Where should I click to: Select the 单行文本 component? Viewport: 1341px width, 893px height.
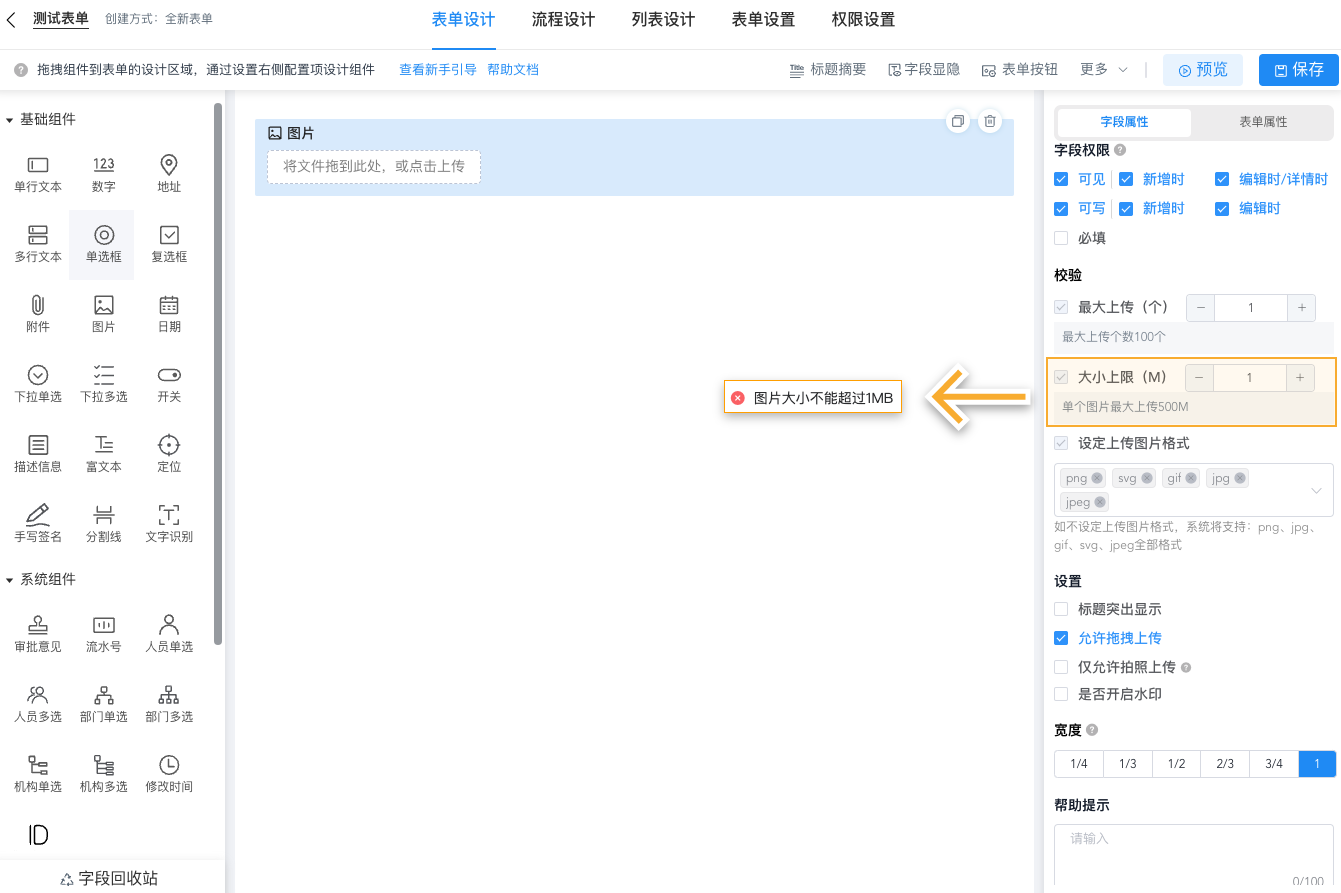[37, 174]
